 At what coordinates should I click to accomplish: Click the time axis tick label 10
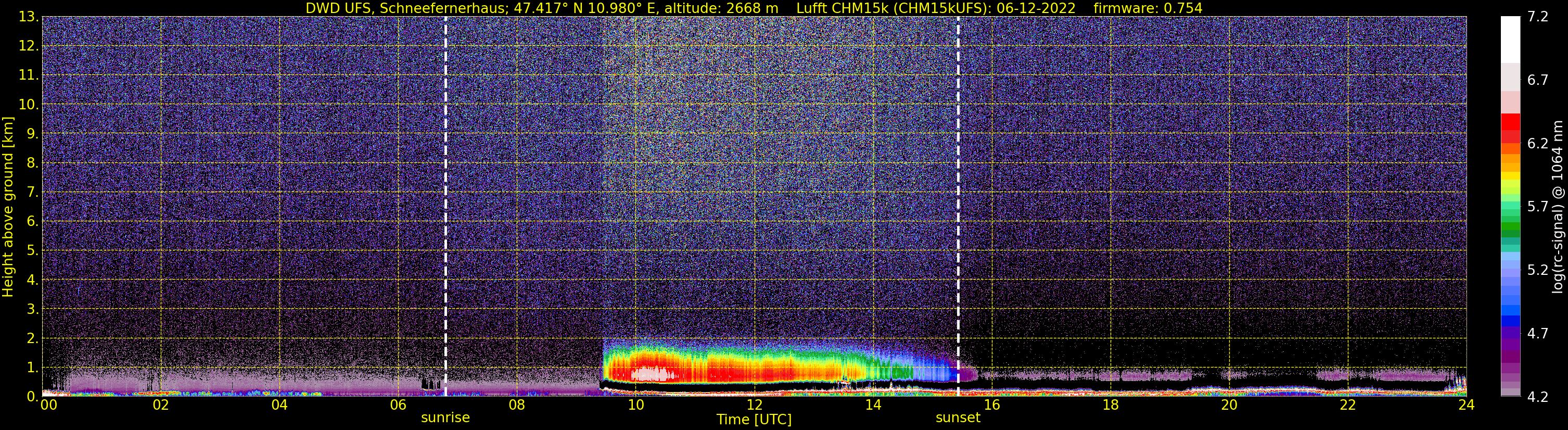pyautogui.click(x=635, y=406)
